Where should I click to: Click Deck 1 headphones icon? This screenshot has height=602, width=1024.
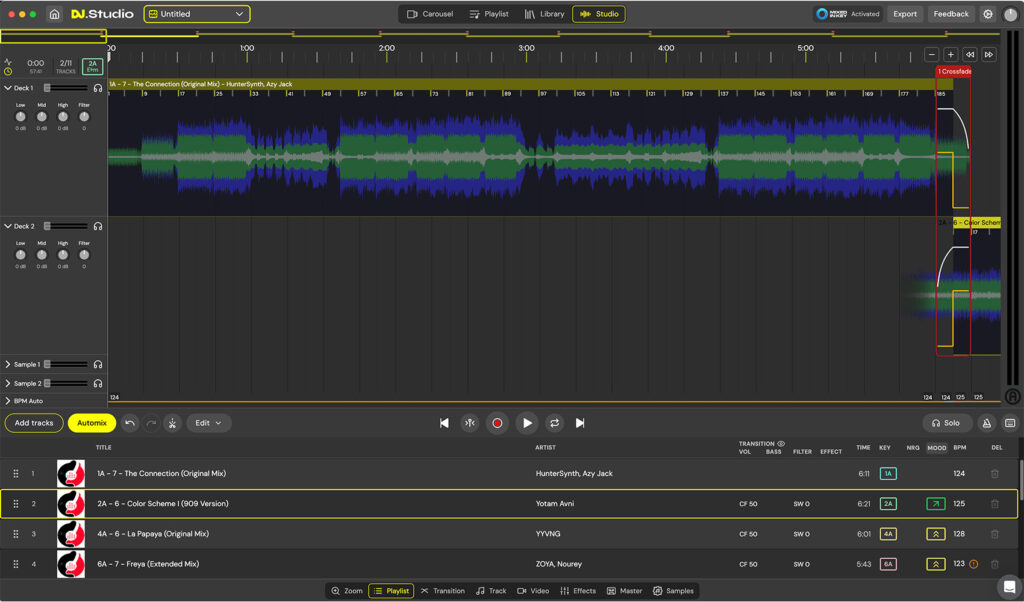[98, 88]
